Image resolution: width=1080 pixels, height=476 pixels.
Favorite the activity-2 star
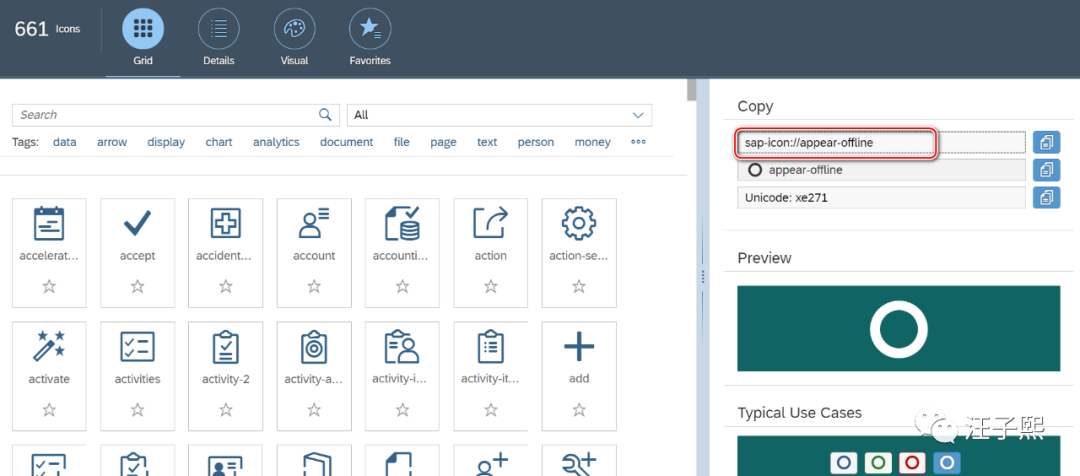[x=226, y=410]
